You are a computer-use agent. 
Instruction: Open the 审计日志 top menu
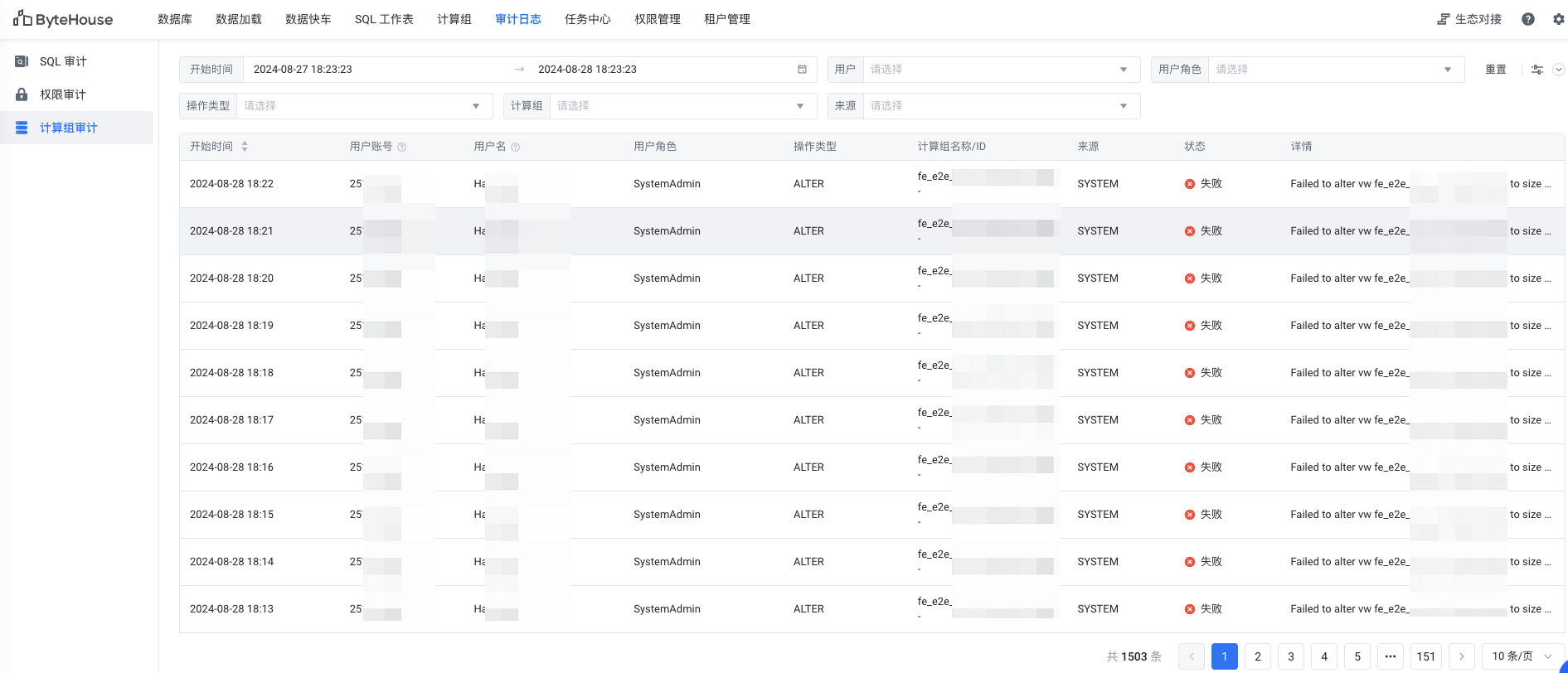tap(518, 19)
